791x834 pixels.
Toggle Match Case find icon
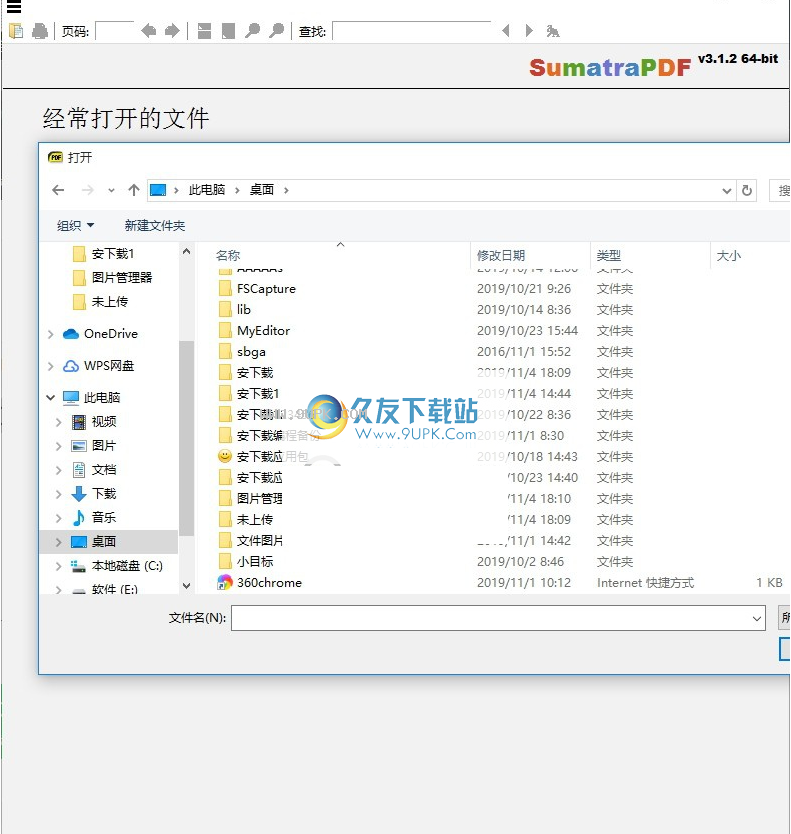553,31
